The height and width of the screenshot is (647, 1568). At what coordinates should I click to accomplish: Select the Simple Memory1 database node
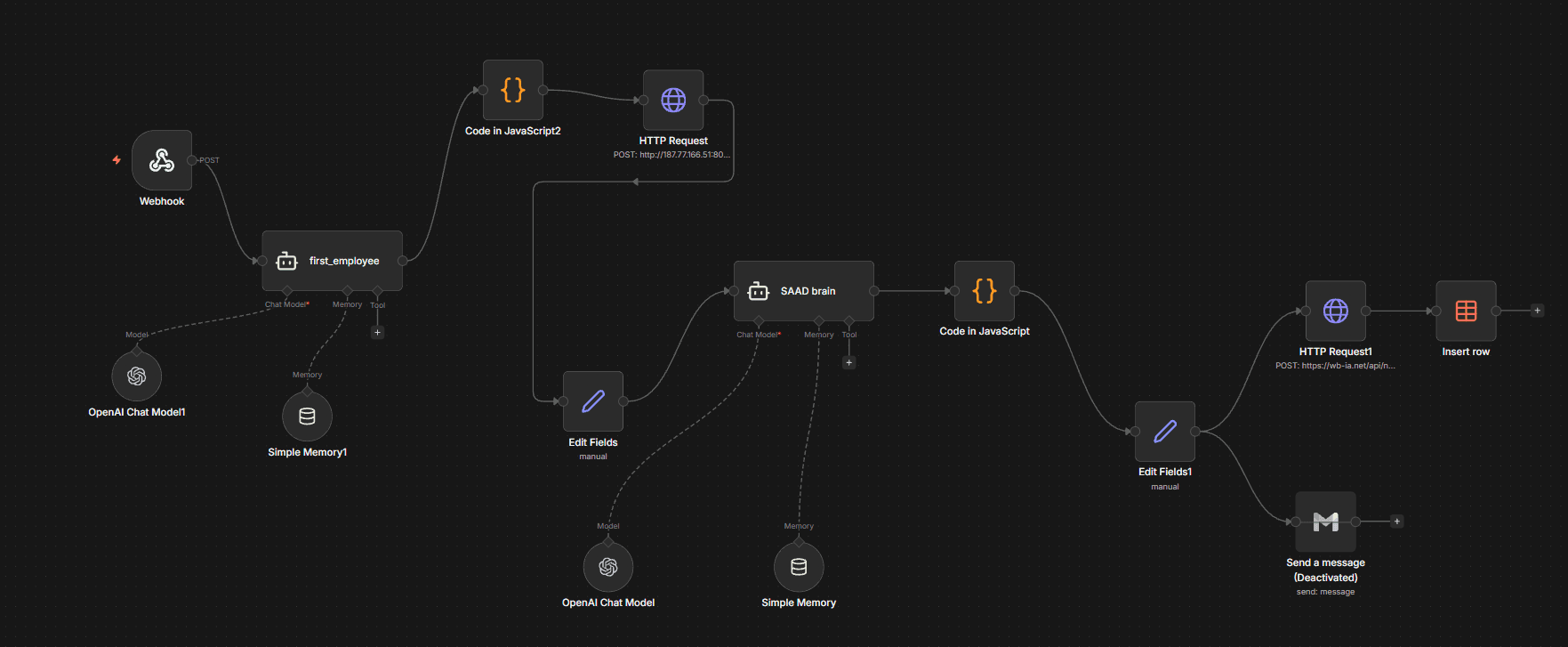[x=307, y=416]
